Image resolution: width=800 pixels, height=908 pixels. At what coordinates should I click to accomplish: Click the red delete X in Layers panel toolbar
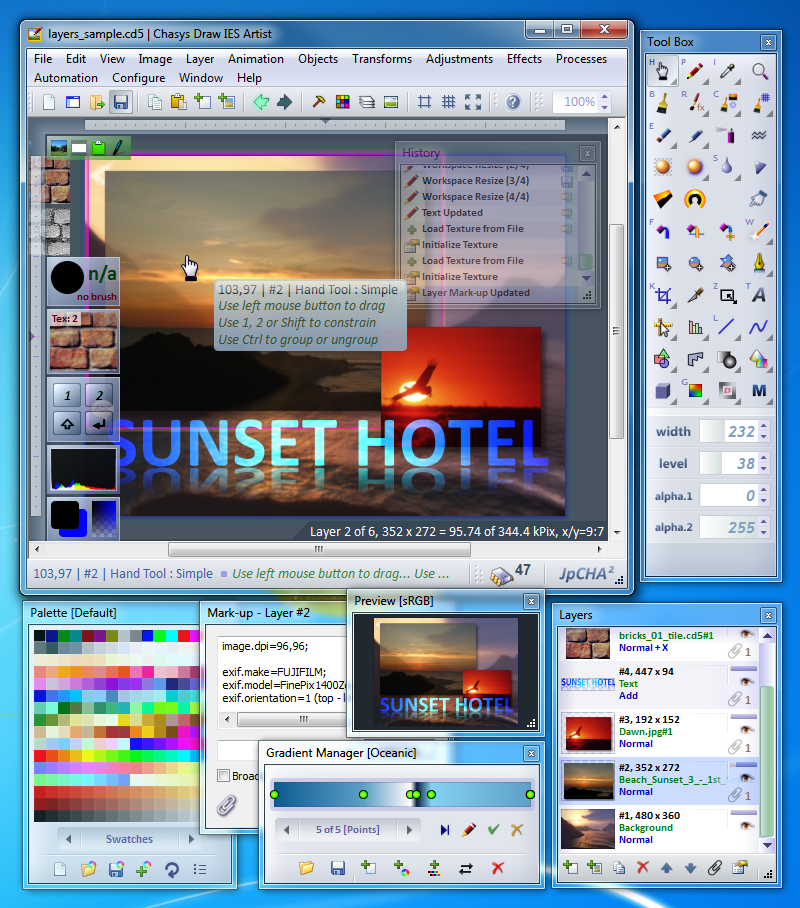tap(642, 867)
